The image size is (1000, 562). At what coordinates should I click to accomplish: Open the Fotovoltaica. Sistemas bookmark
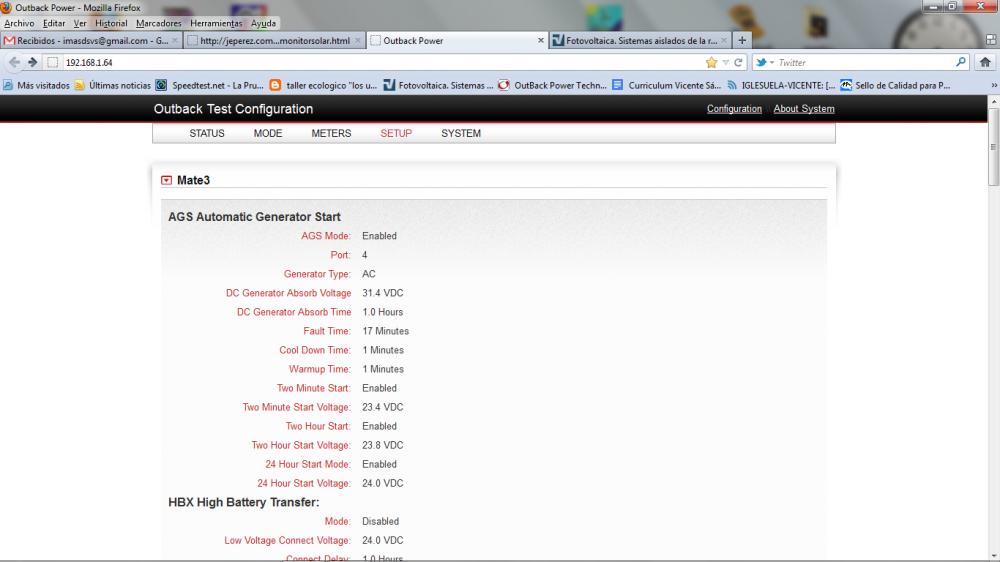[x=439, y=85]
